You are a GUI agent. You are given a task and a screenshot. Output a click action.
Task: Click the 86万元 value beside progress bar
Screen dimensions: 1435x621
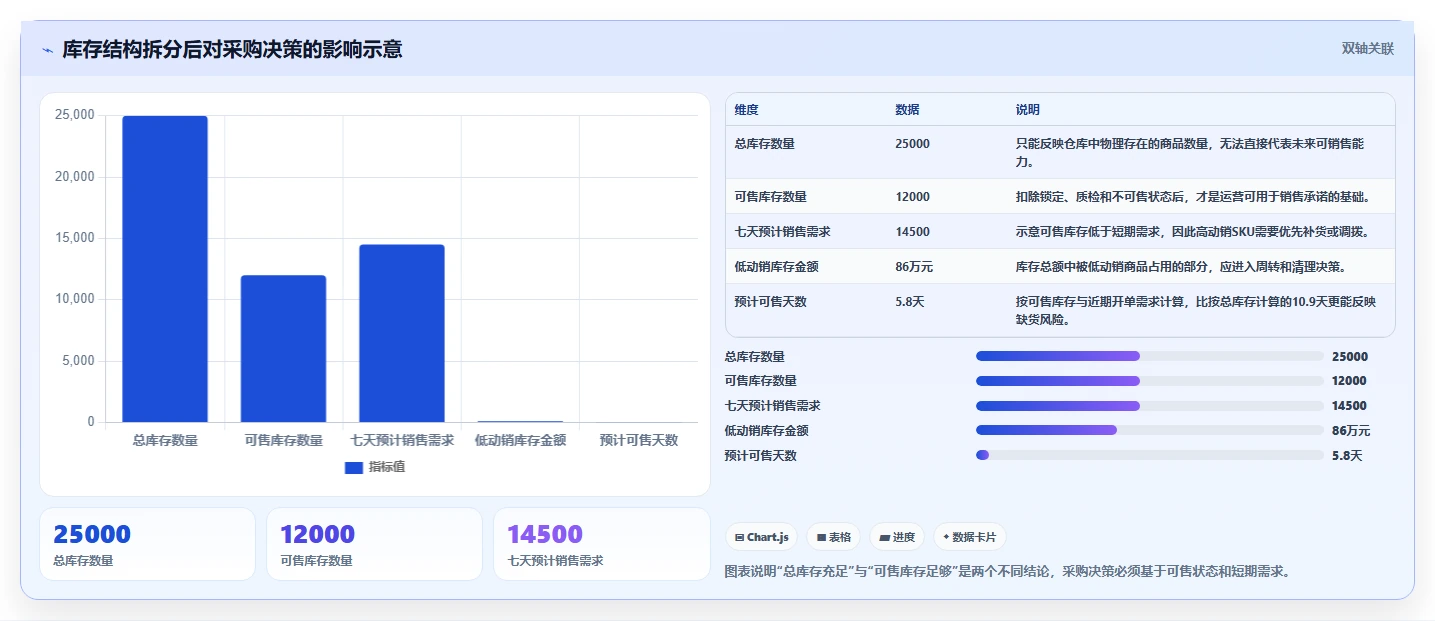[x=1351, y=431]
